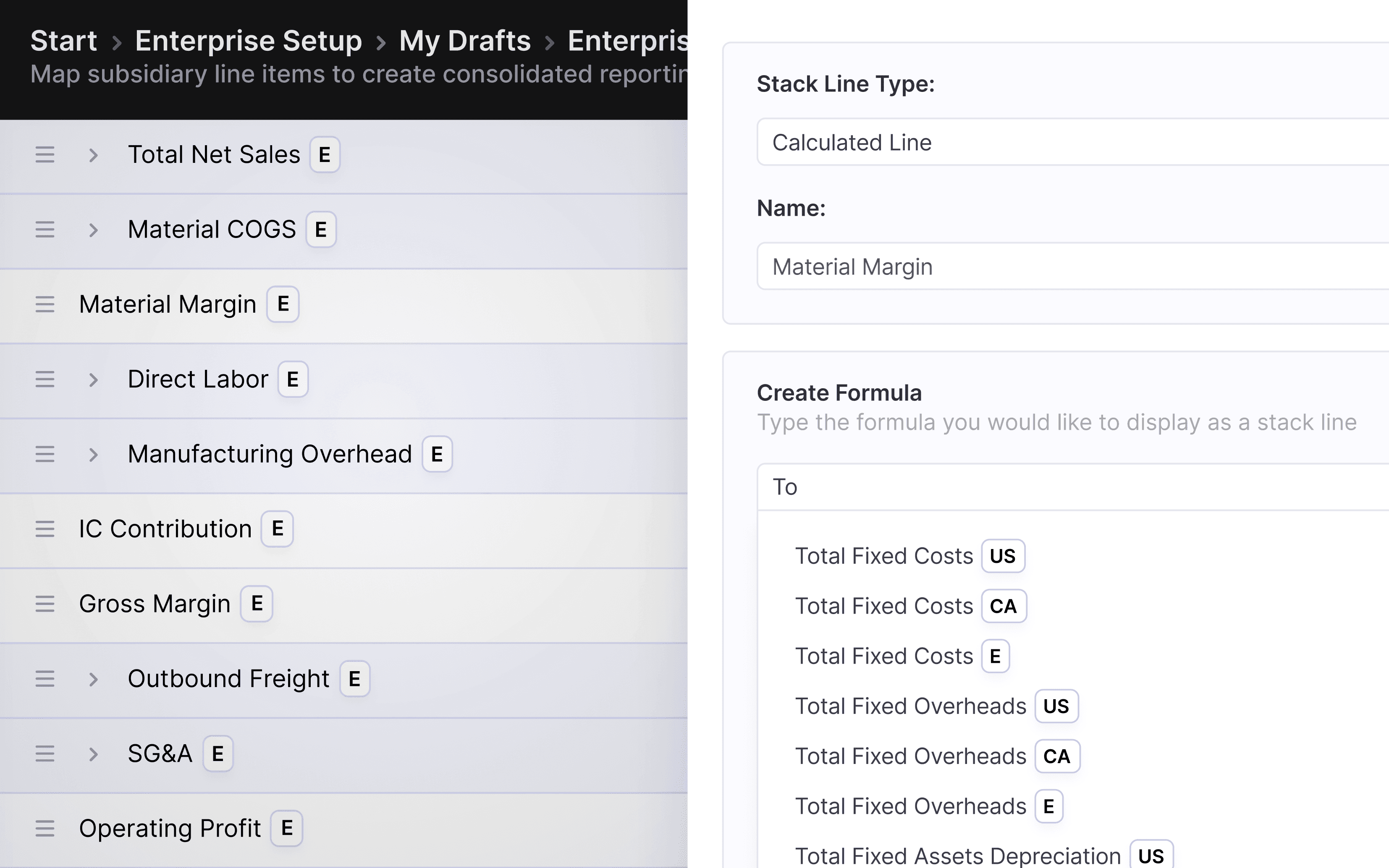Click the SG&A row drag handle
The height and width of the screenshot is (868, 1389).
[x=45, y=754]
